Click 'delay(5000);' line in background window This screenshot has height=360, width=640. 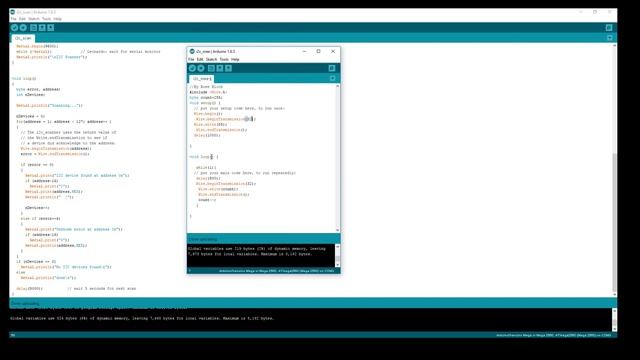tap(29, 289)
